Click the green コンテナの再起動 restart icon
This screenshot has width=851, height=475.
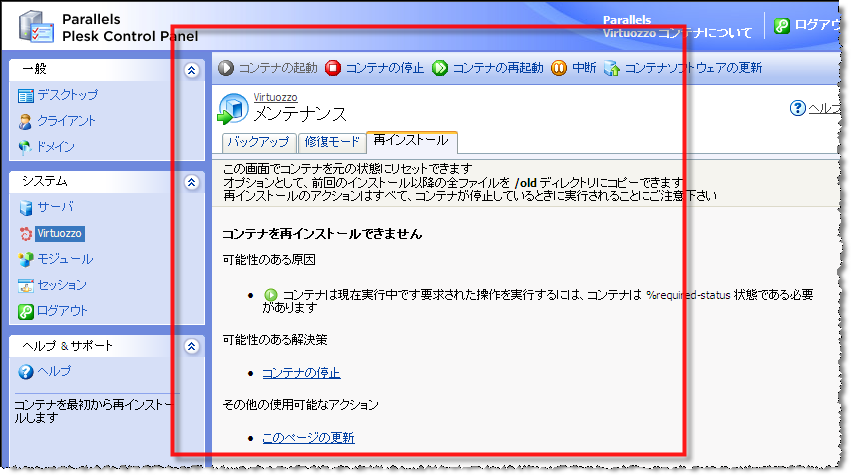tap(440, 68)
